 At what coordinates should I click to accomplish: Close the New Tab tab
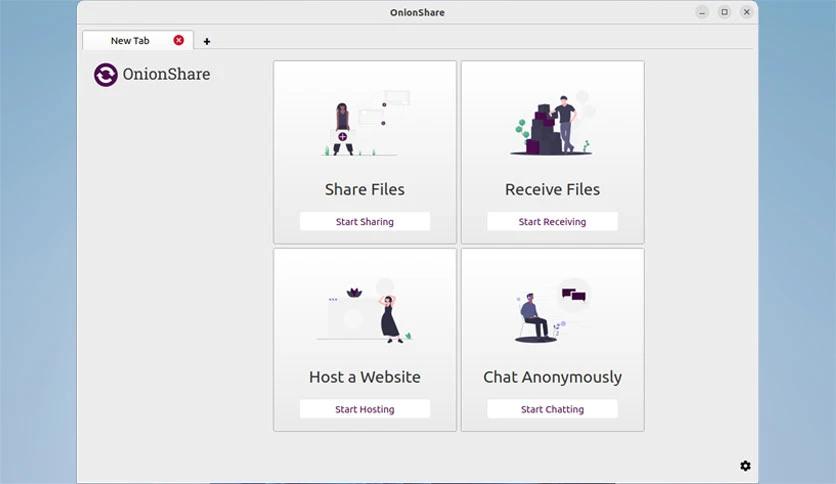179,40
